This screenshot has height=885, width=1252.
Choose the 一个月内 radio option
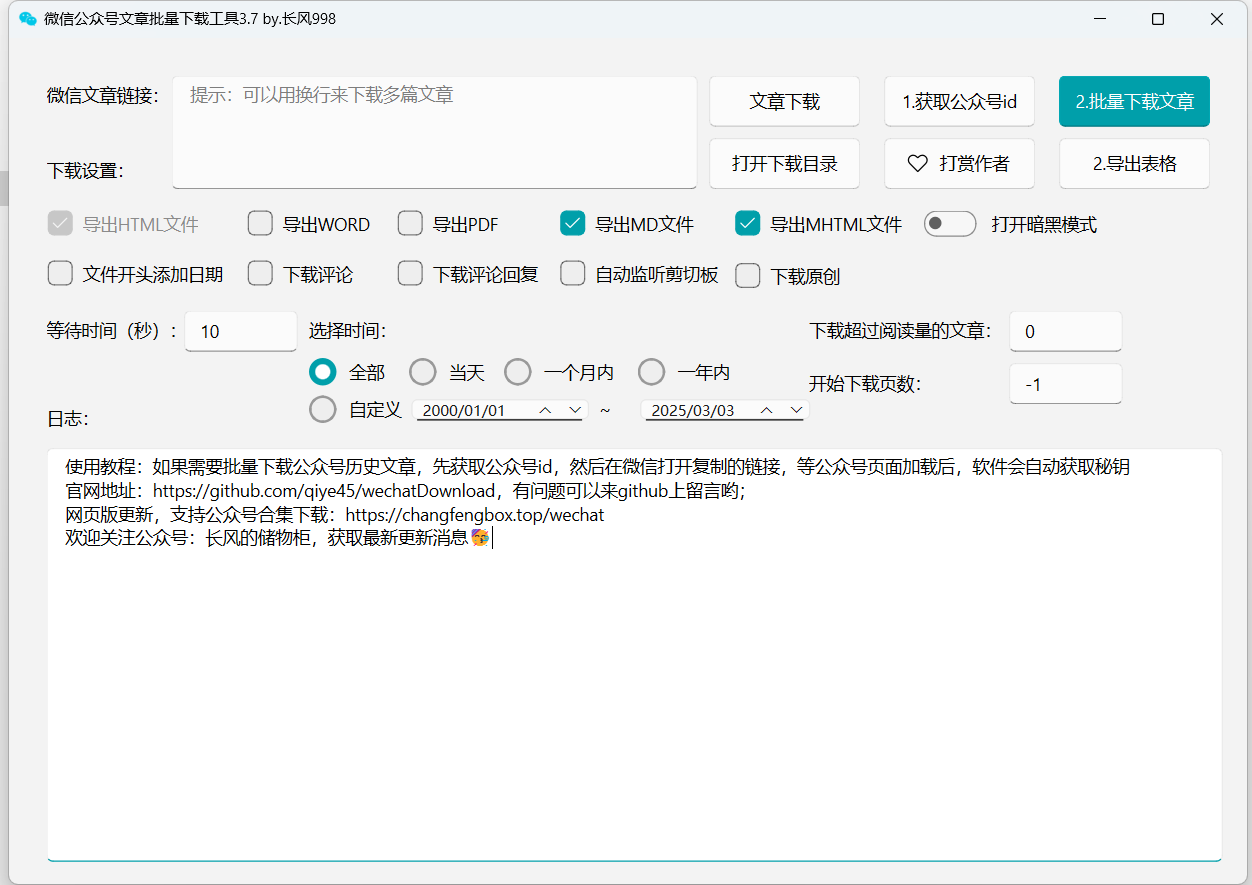point(518,372)
